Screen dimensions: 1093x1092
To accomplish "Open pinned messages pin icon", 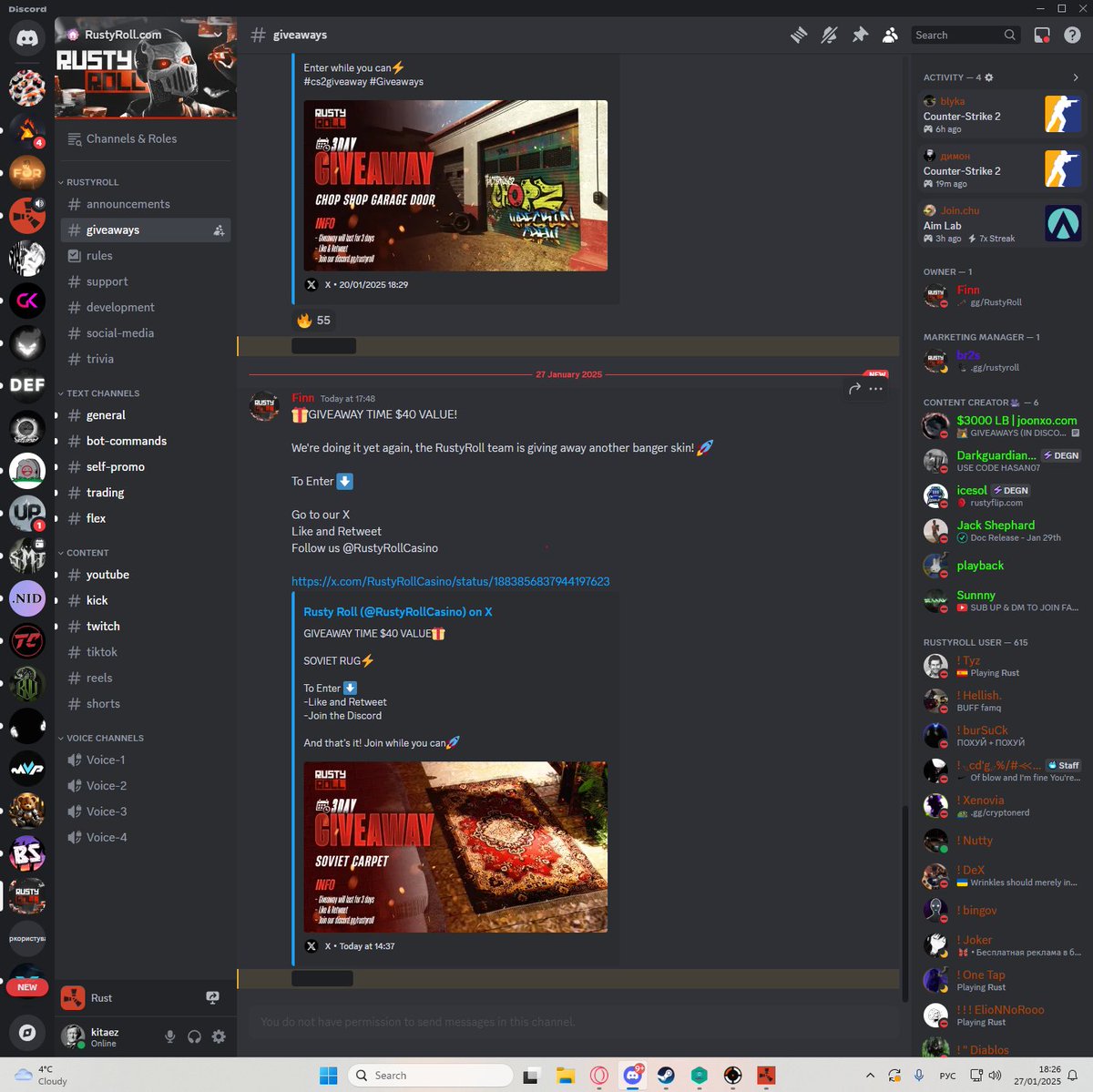I will tap(860, 35).
